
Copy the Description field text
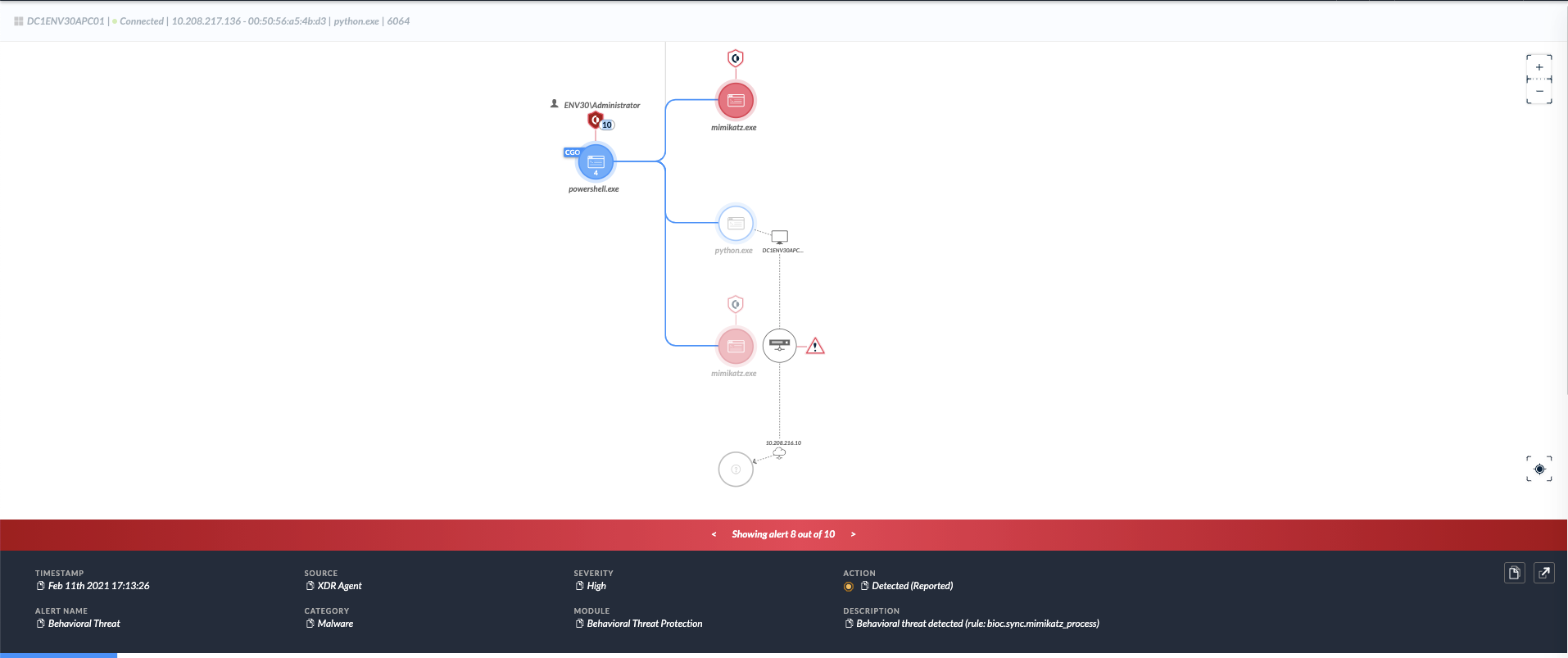849,624
